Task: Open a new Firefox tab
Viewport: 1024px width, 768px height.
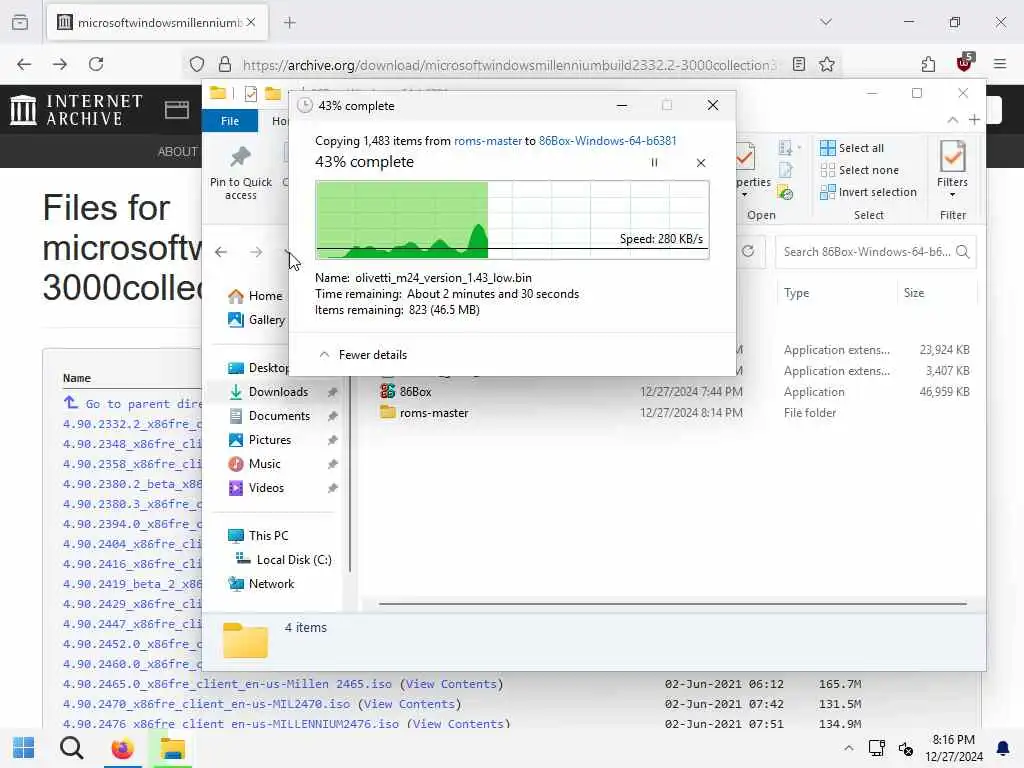Action: pyautogui.click(x=290, y=23)
